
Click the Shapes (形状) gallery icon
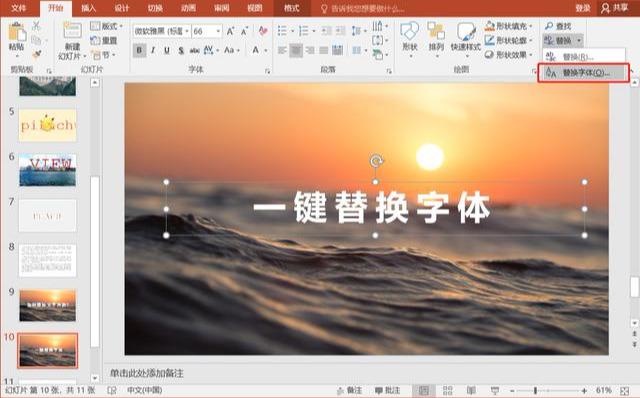[x=410, y=32]
